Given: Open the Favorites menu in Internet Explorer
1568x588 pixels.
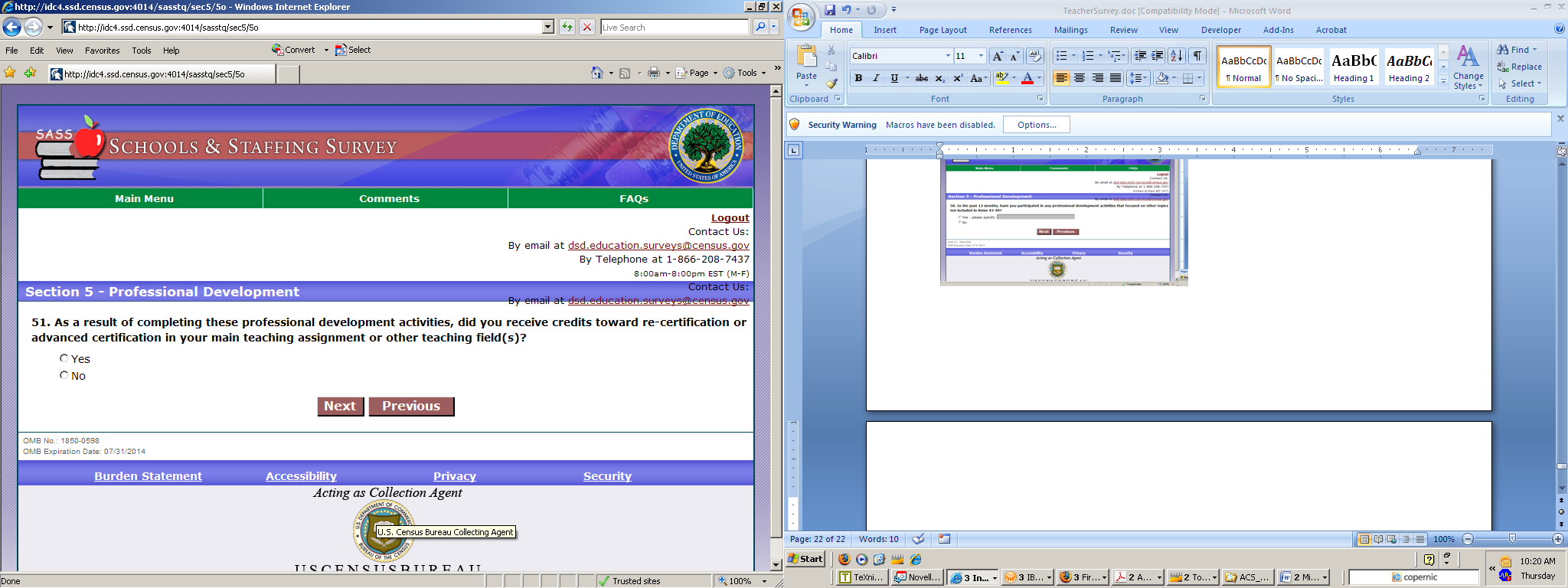Looking at the screenshot, I should tap(103, 51).
